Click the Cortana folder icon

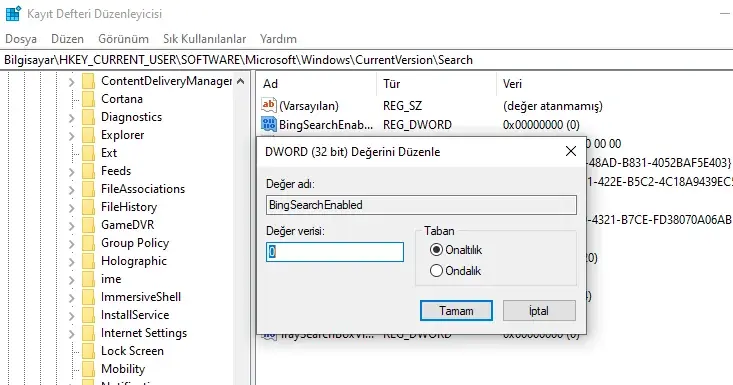tap(88, 99)
